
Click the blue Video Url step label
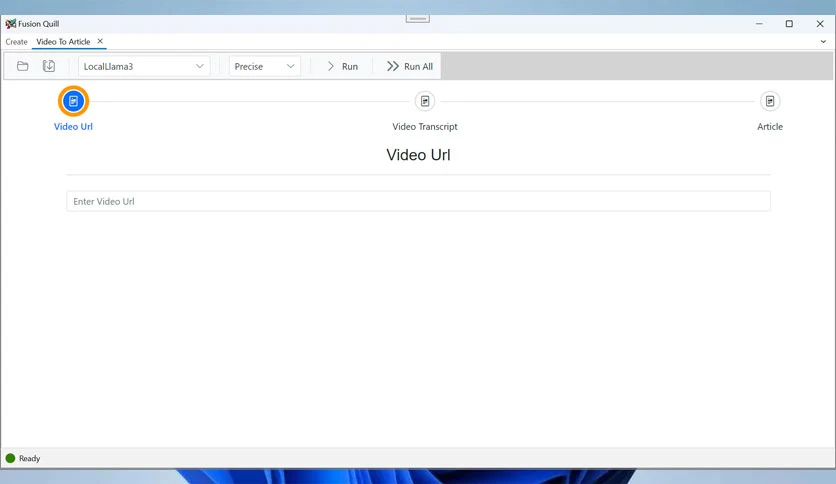coord(73,126)
